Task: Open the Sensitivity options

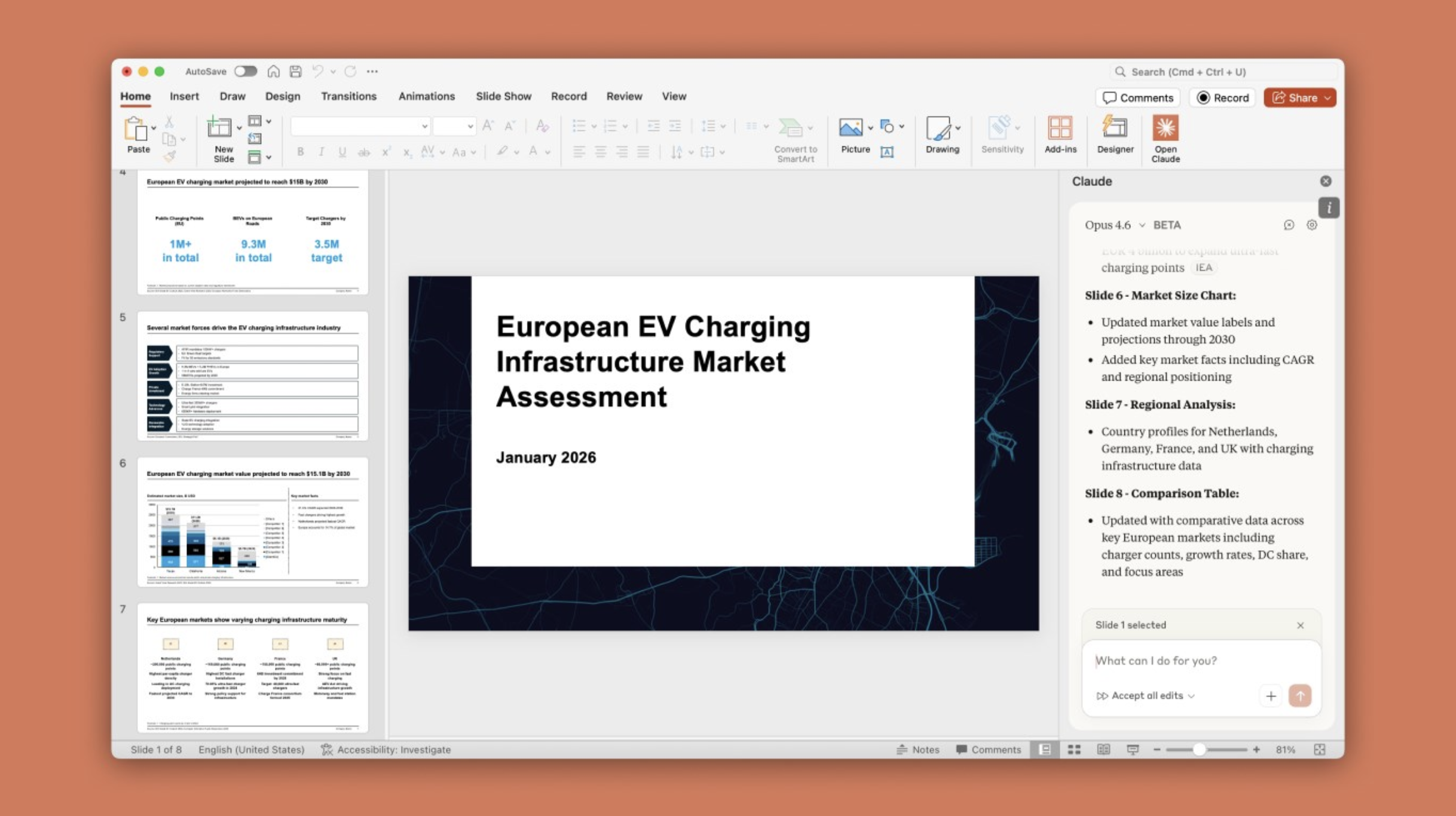Action: 1002,137
